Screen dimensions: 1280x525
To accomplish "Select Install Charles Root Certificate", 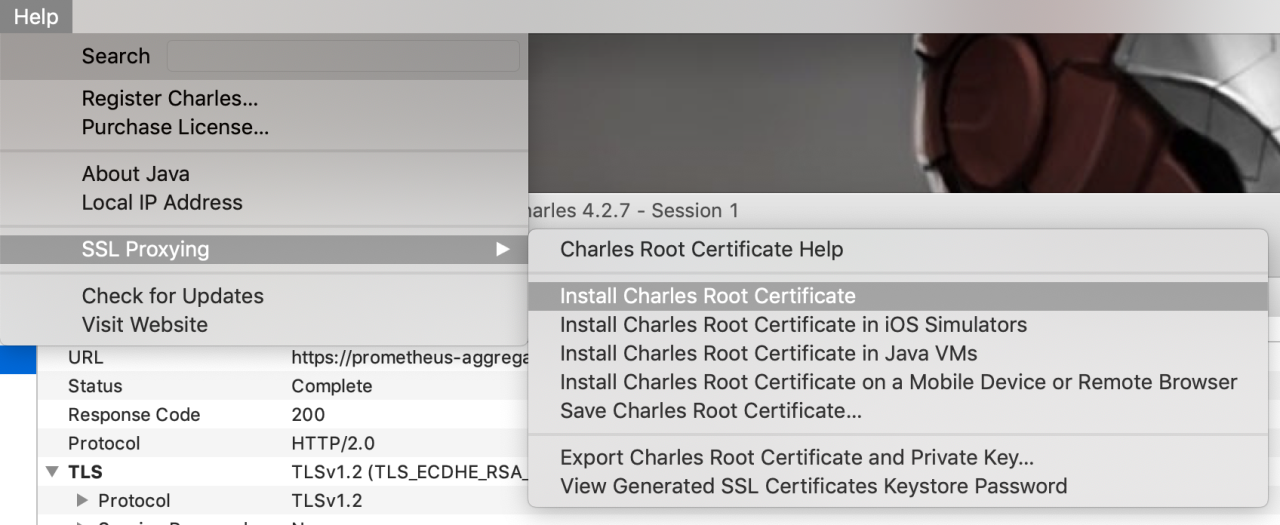I will pyautogui.click(x=898, y=296).
